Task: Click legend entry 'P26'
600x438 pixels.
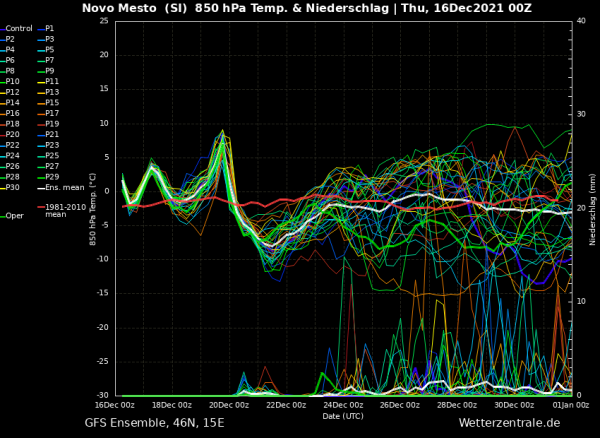Action: click(x=10, y=166)
